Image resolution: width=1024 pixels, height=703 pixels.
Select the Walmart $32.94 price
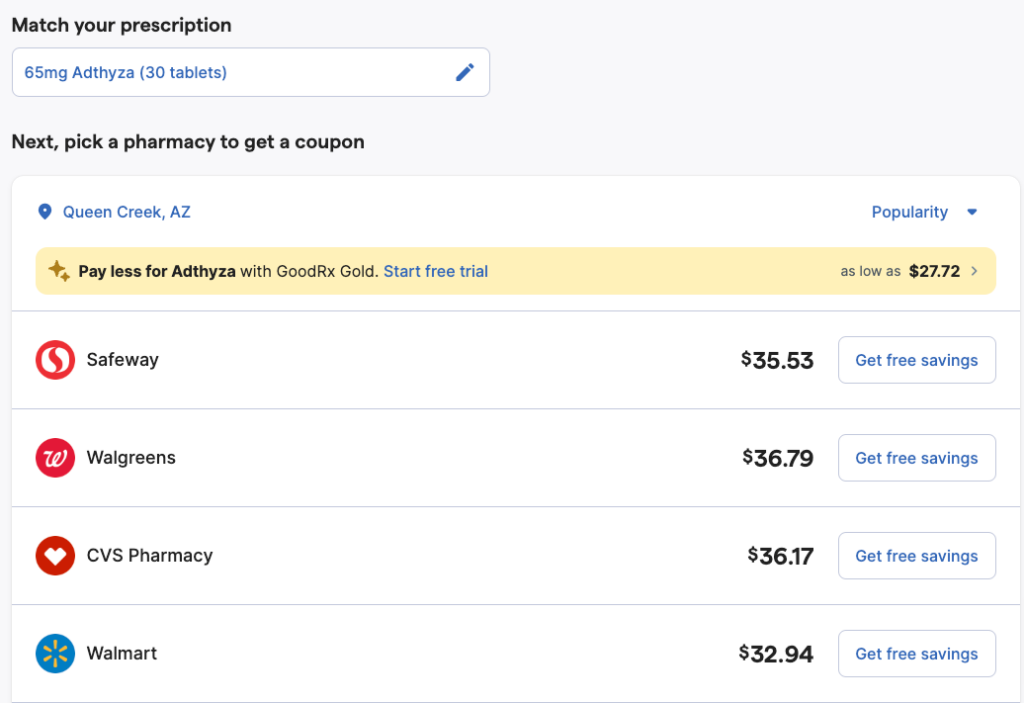point(776,654)
